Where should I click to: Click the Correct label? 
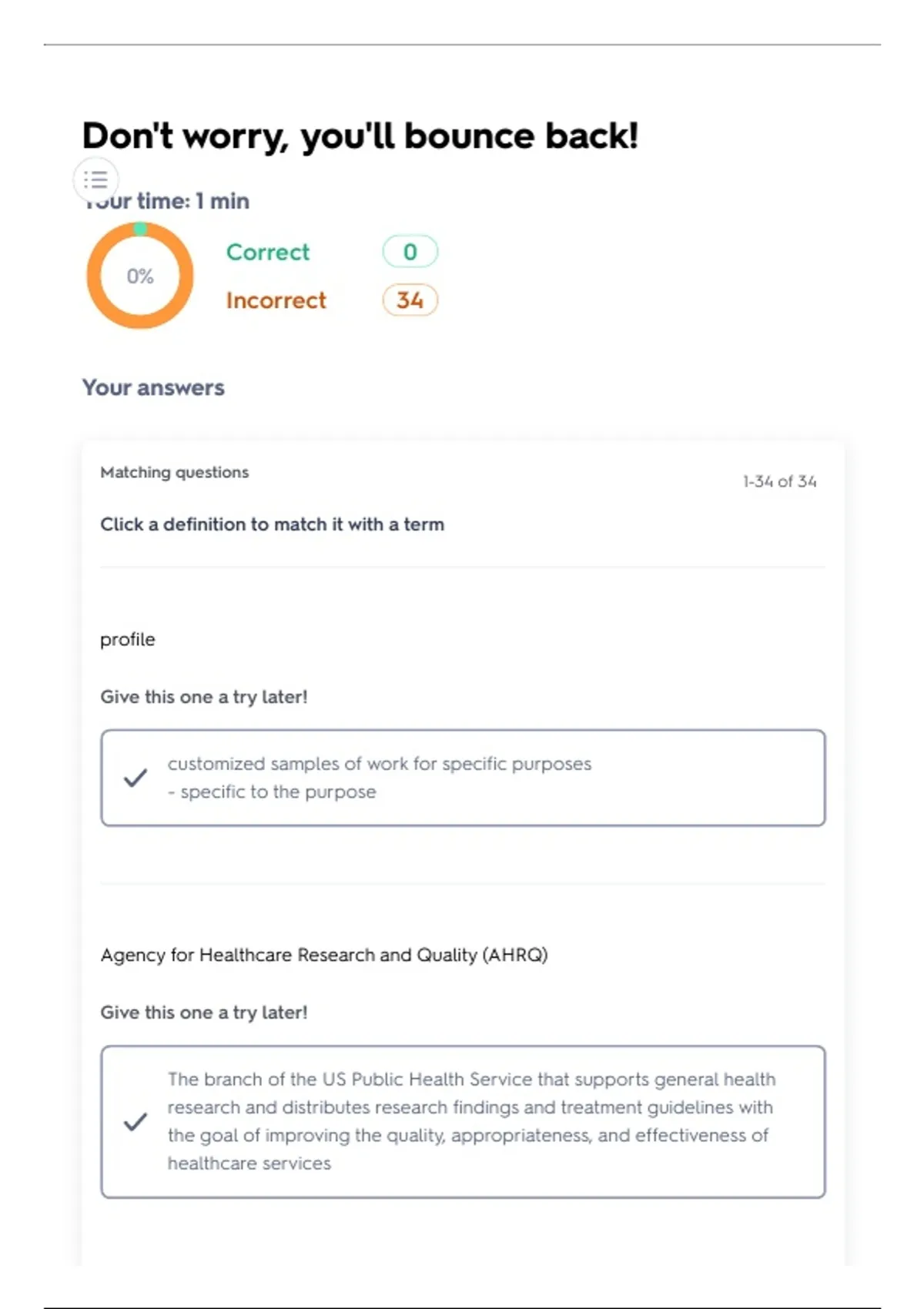point(268,252)
